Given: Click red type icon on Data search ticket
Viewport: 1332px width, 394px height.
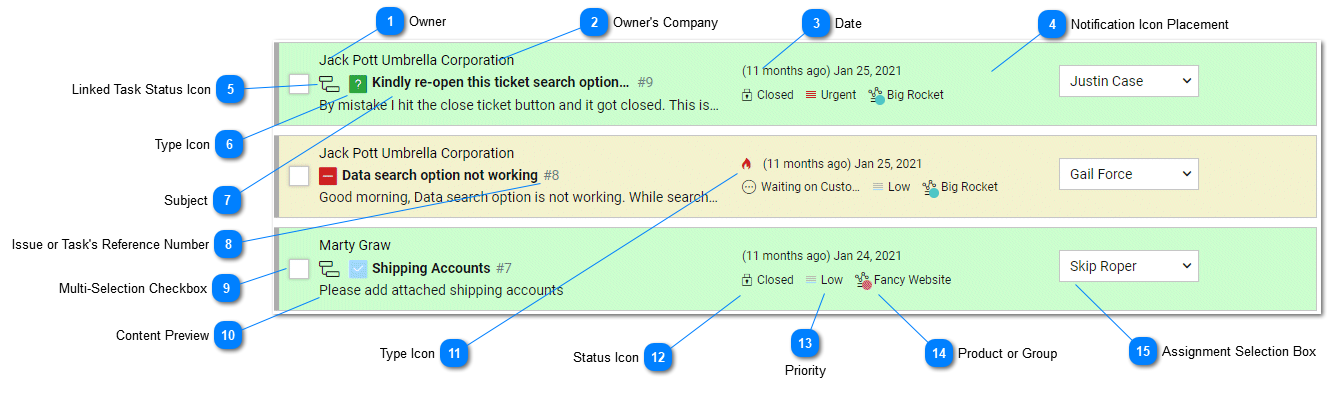Looking at the screenshot, I should [x=328, y=176].
